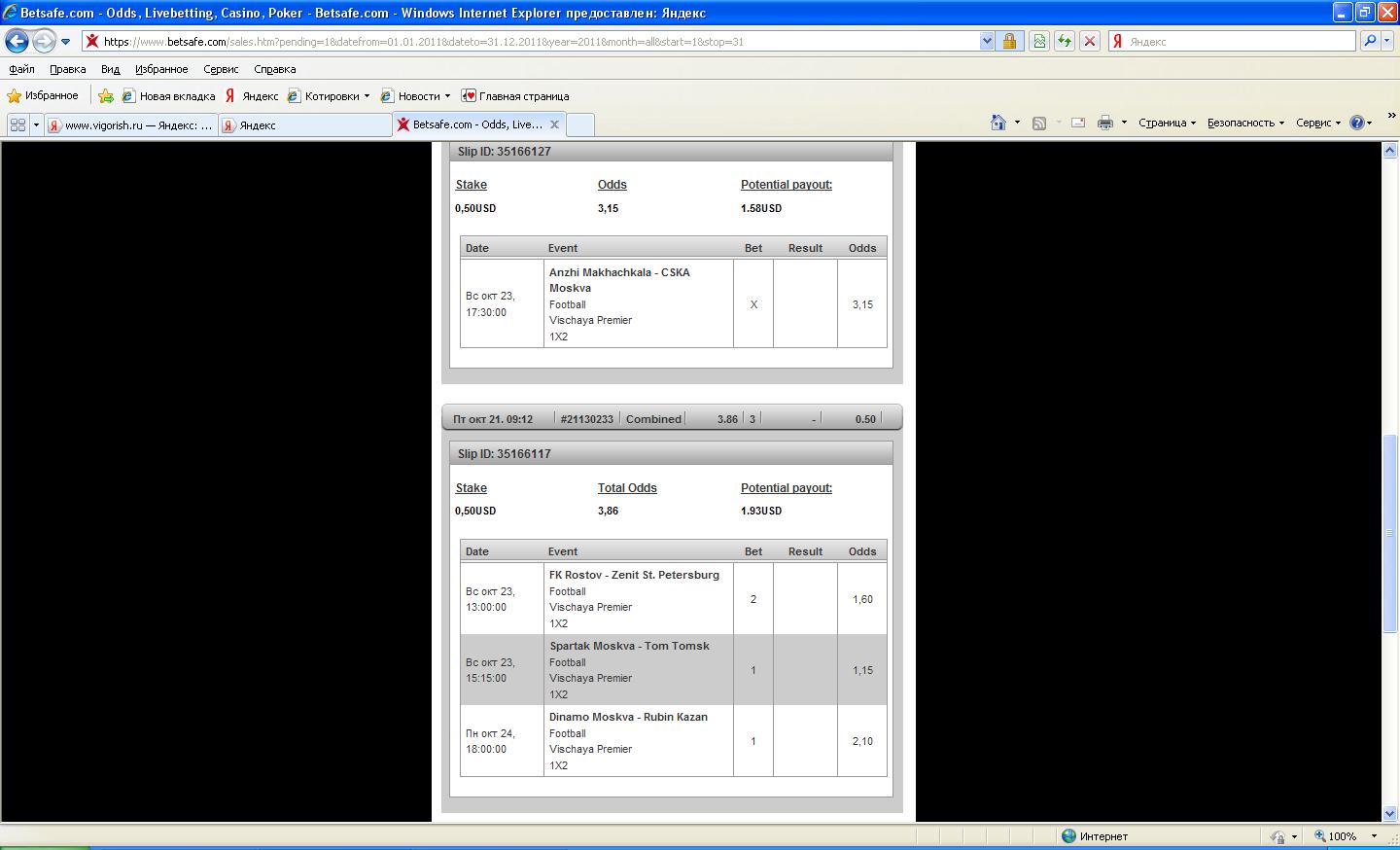Open the Справка menu
This screenshot has height=850, width=1400.
[x=275, y=69]
